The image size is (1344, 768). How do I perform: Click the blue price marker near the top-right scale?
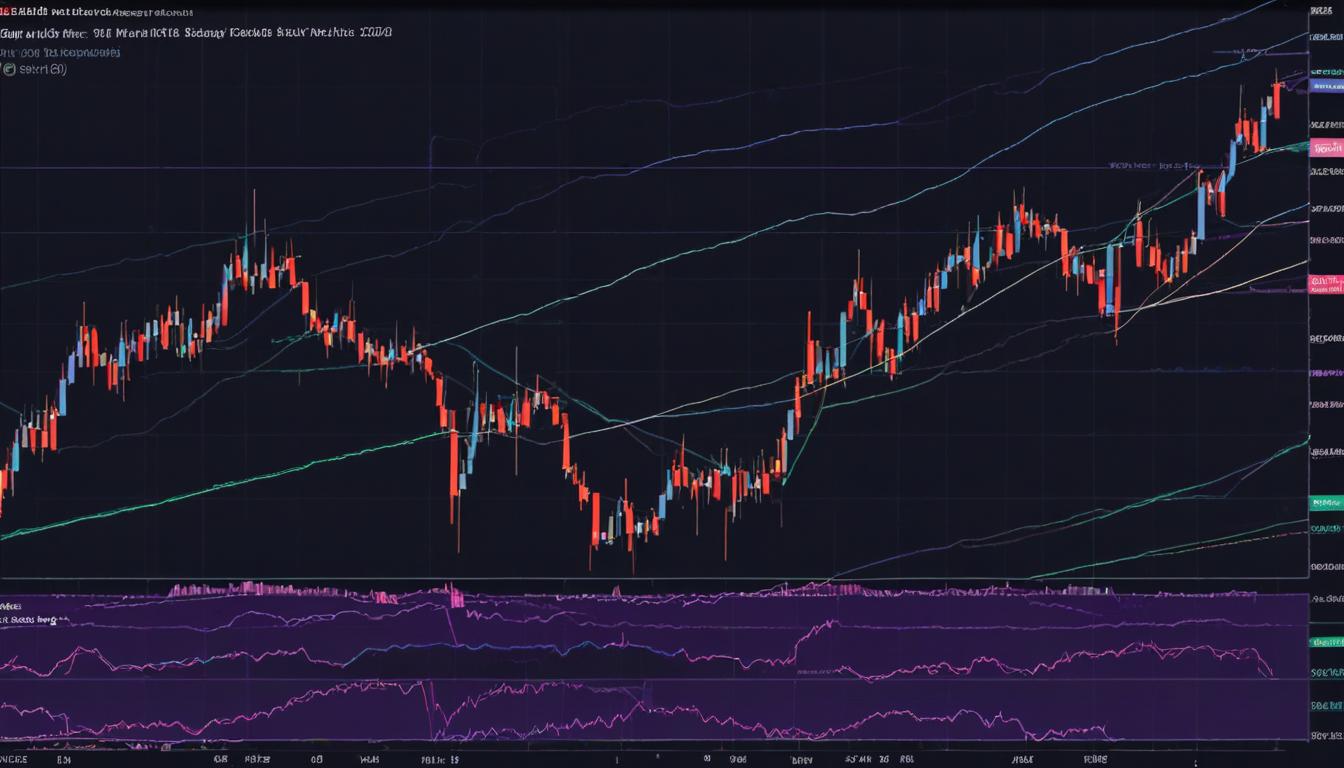tap(1326, 85)
